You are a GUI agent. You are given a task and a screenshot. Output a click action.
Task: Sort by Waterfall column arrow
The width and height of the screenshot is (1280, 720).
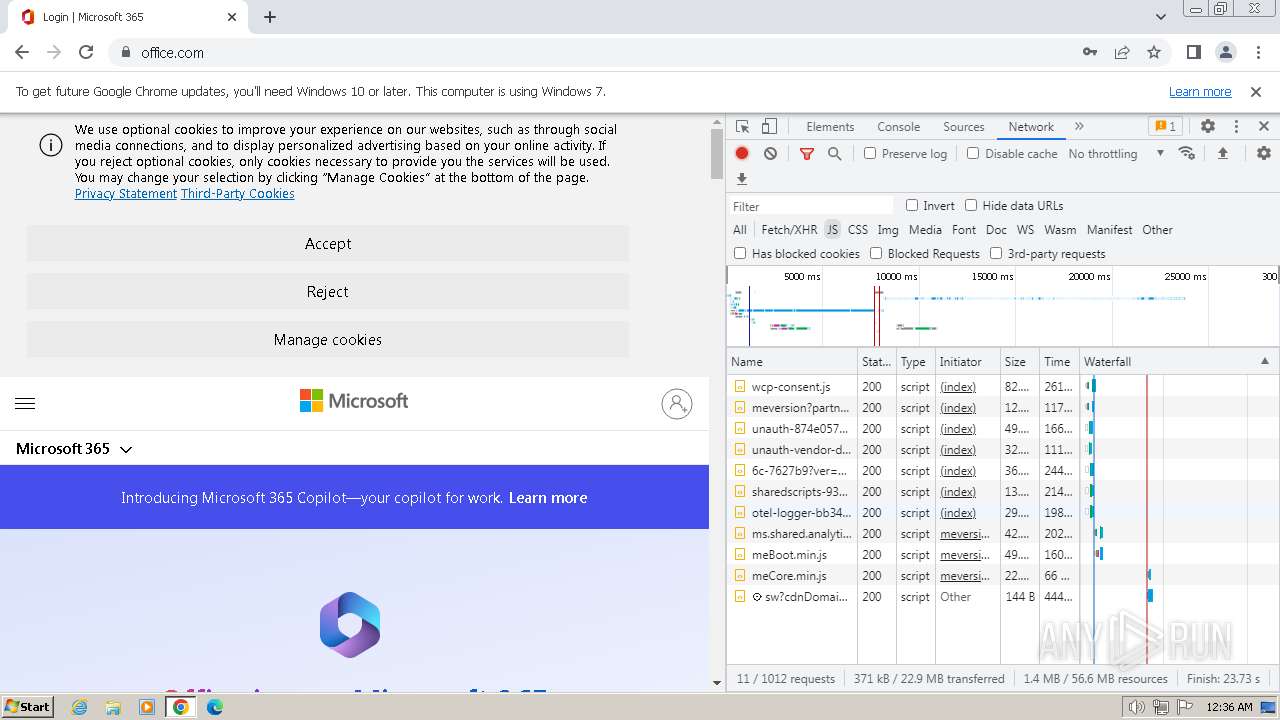pos(1264,361)
